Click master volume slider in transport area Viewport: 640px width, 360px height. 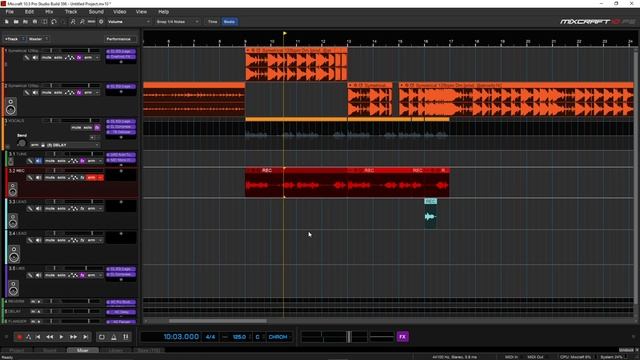click(x=349, y=337)
